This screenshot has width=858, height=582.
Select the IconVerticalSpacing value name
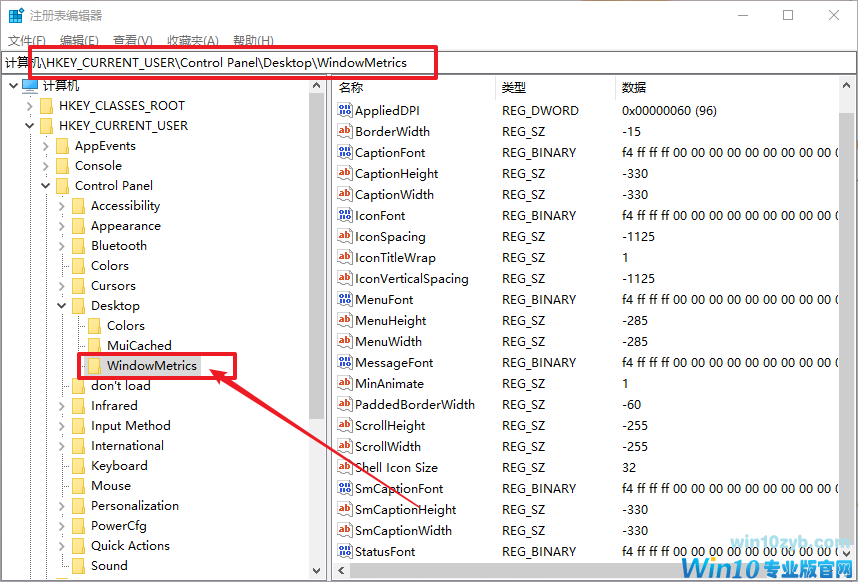411,278
